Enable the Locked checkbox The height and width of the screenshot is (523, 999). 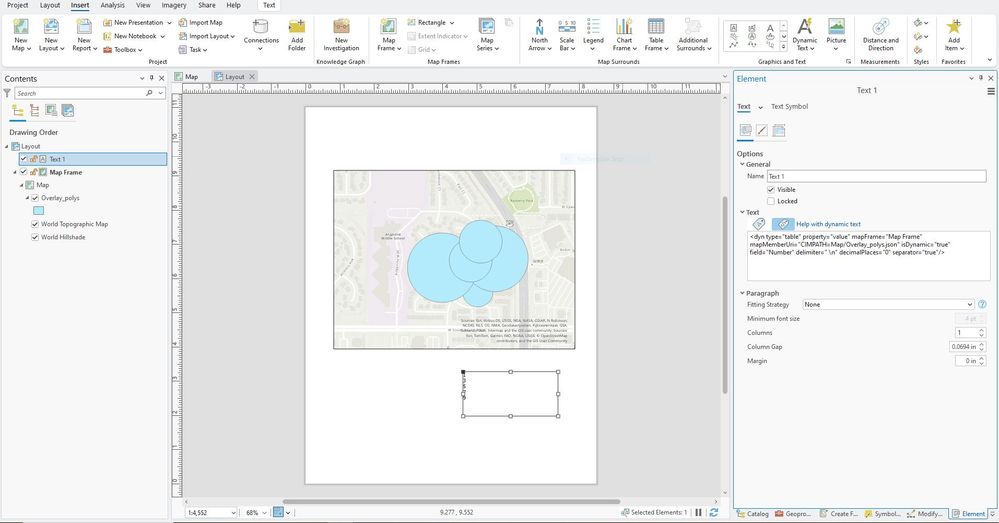click(x=771, y=201)
